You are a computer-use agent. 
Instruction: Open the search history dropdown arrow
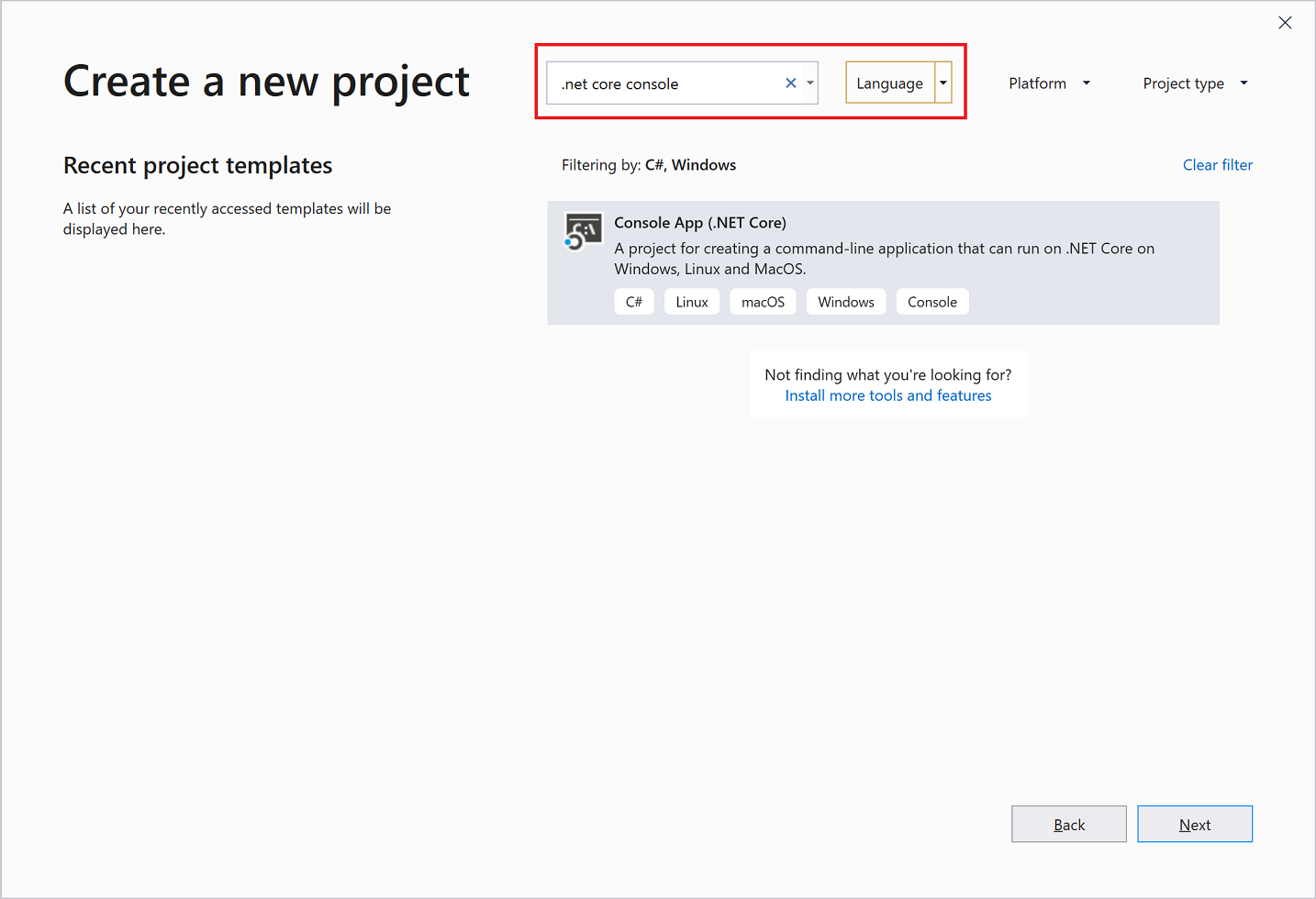tap(809, 83)
